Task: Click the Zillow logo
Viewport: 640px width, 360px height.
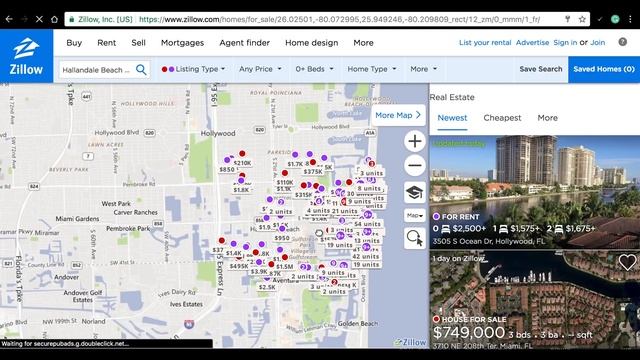Action: click(26, 56)
